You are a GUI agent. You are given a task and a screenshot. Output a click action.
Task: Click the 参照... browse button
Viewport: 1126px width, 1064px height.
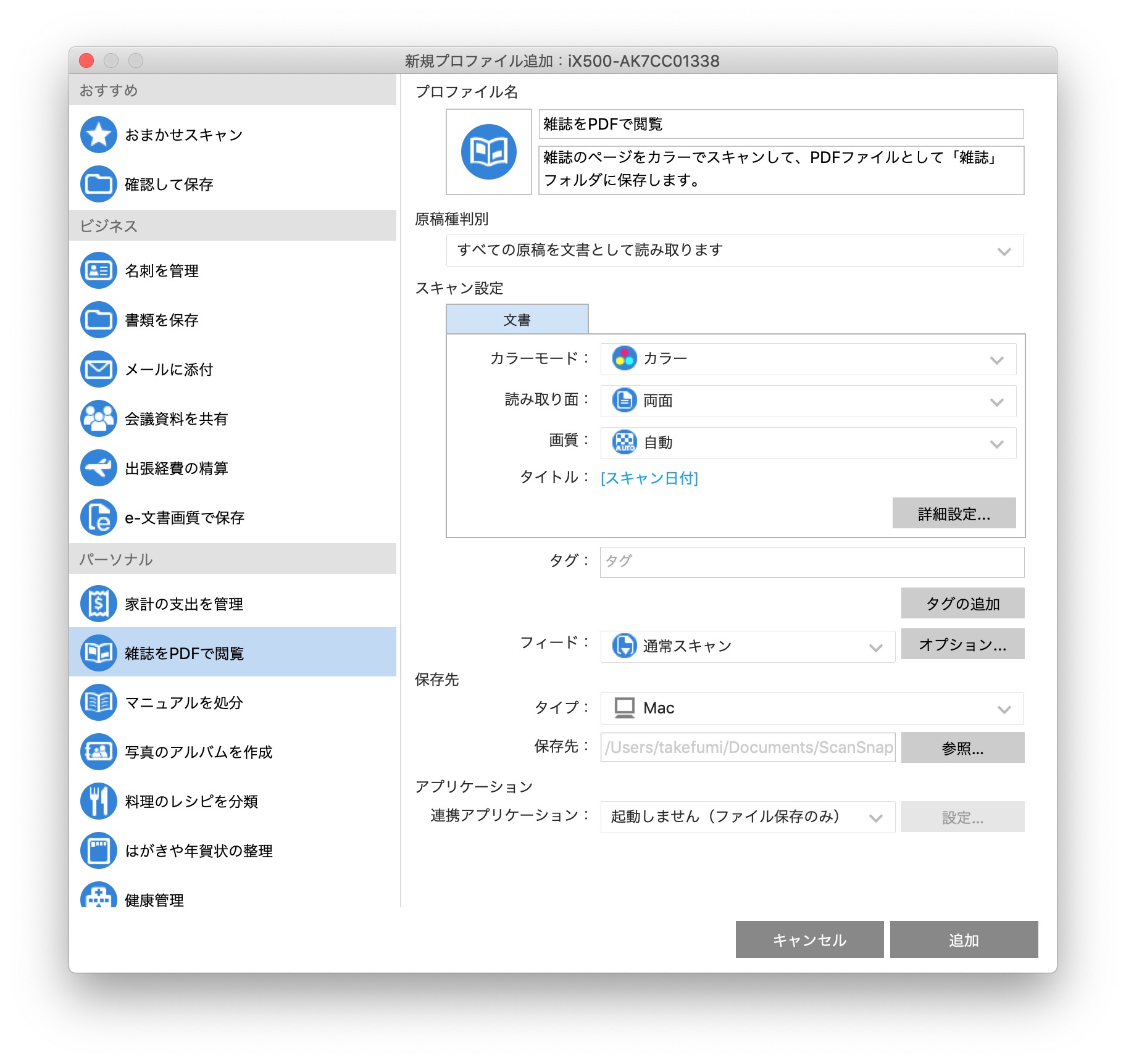(962, 747)
